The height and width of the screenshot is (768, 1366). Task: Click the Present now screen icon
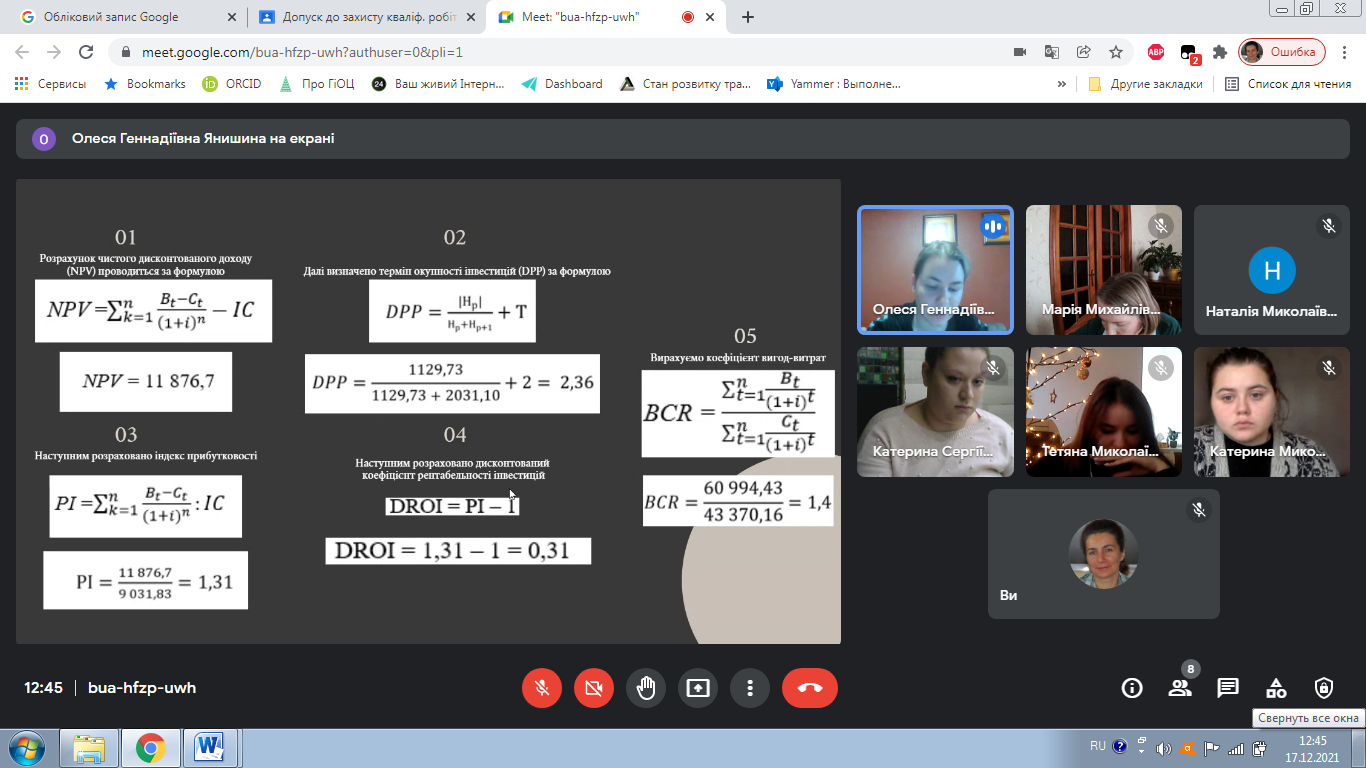pyautogui.click(x=698, y=688)
